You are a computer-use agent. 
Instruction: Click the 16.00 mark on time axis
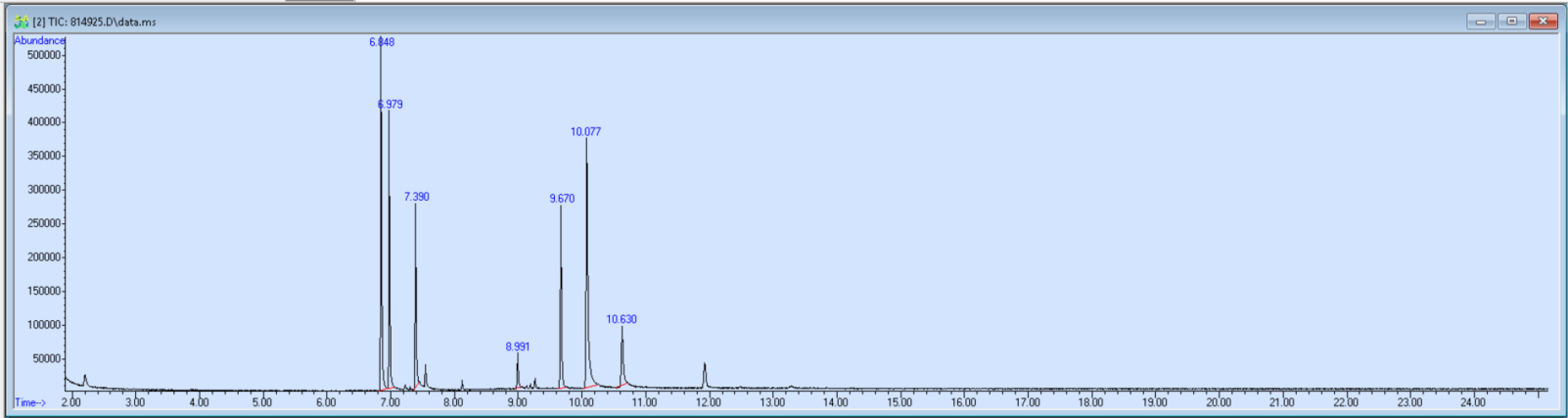(x=963, y=402)
